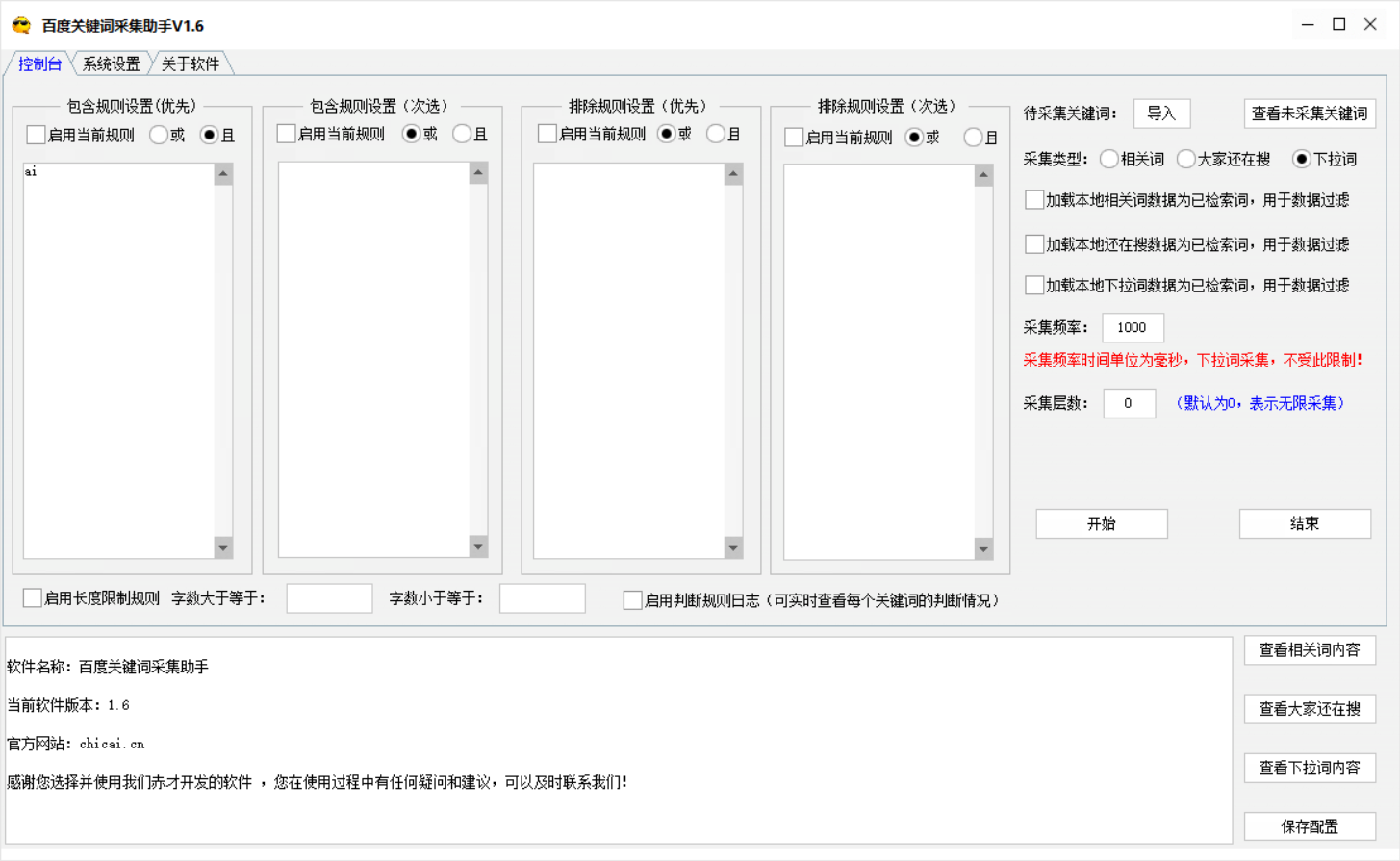This screenshot has height=861, width=1400.
Task: Click the 字数大于等于 input field
Action: tap(329, 598)
